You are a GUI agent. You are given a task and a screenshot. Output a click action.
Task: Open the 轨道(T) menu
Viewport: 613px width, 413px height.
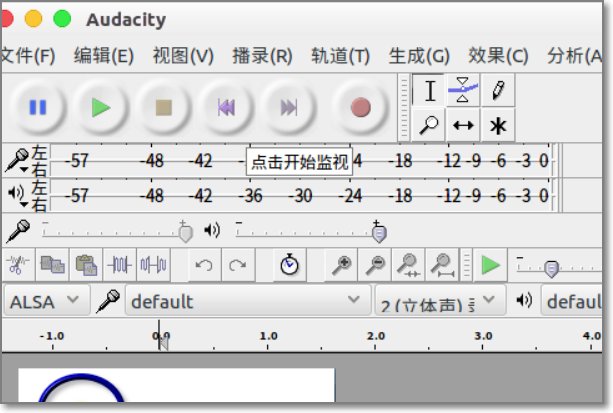coord(341,56)
